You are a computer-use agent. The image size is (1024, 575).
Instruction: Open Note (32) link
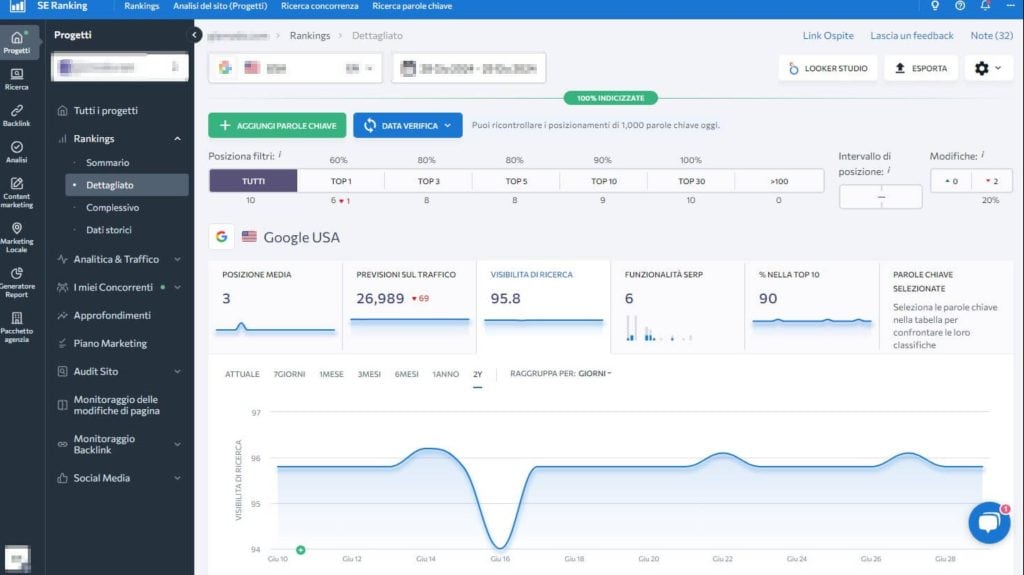point(991,35)
